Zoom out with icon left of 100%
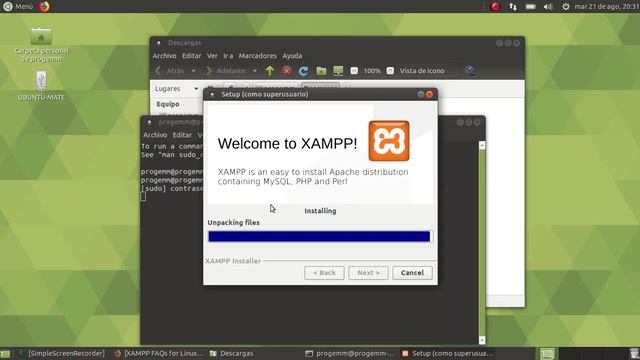This screenshot has height=360, width=640. [x=354, y=71]
